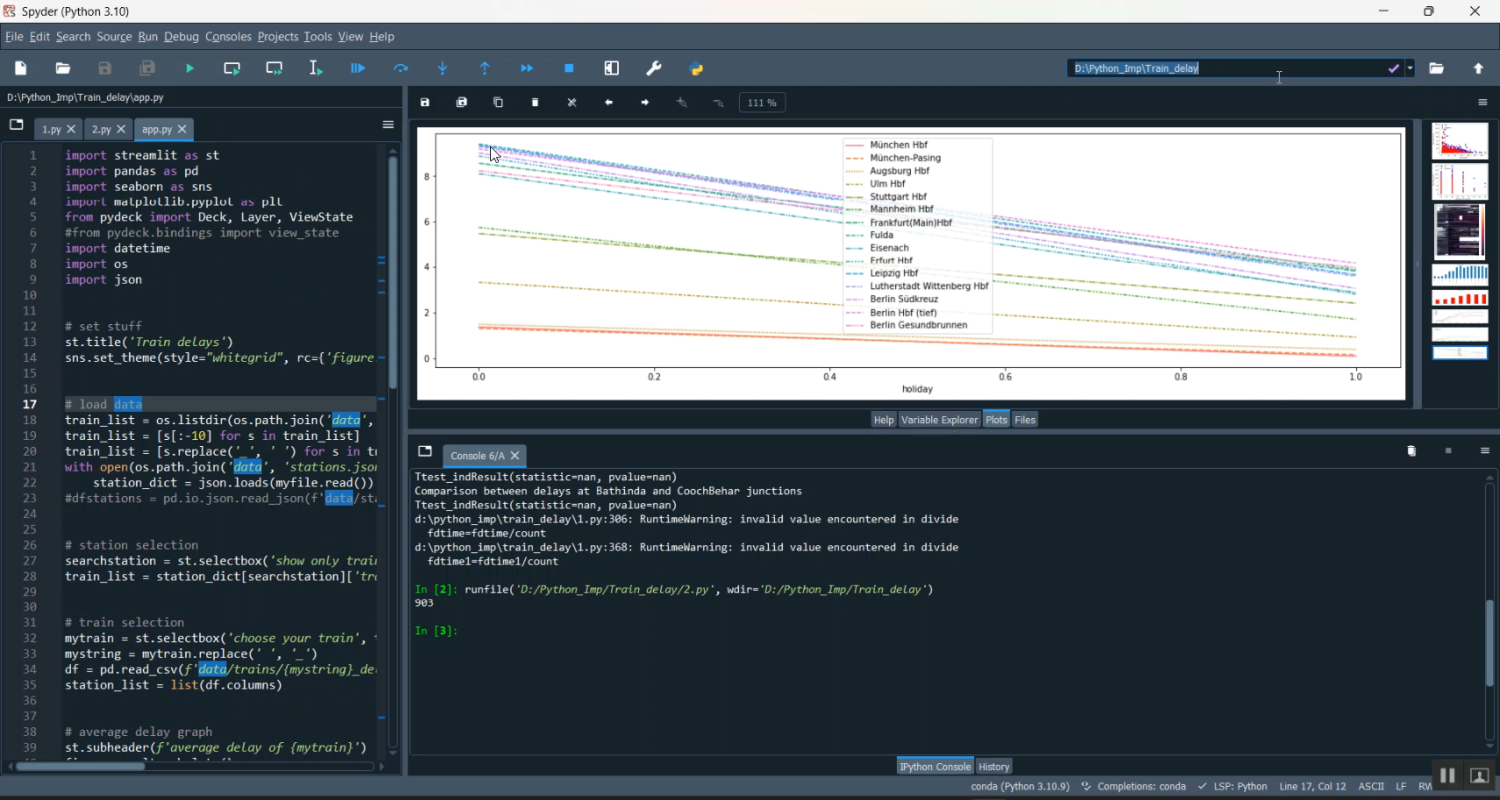Open the PYTHONPATH manager Python icon
The height and width of the screenshot is (800, 1500).
(x=697, y=68)
